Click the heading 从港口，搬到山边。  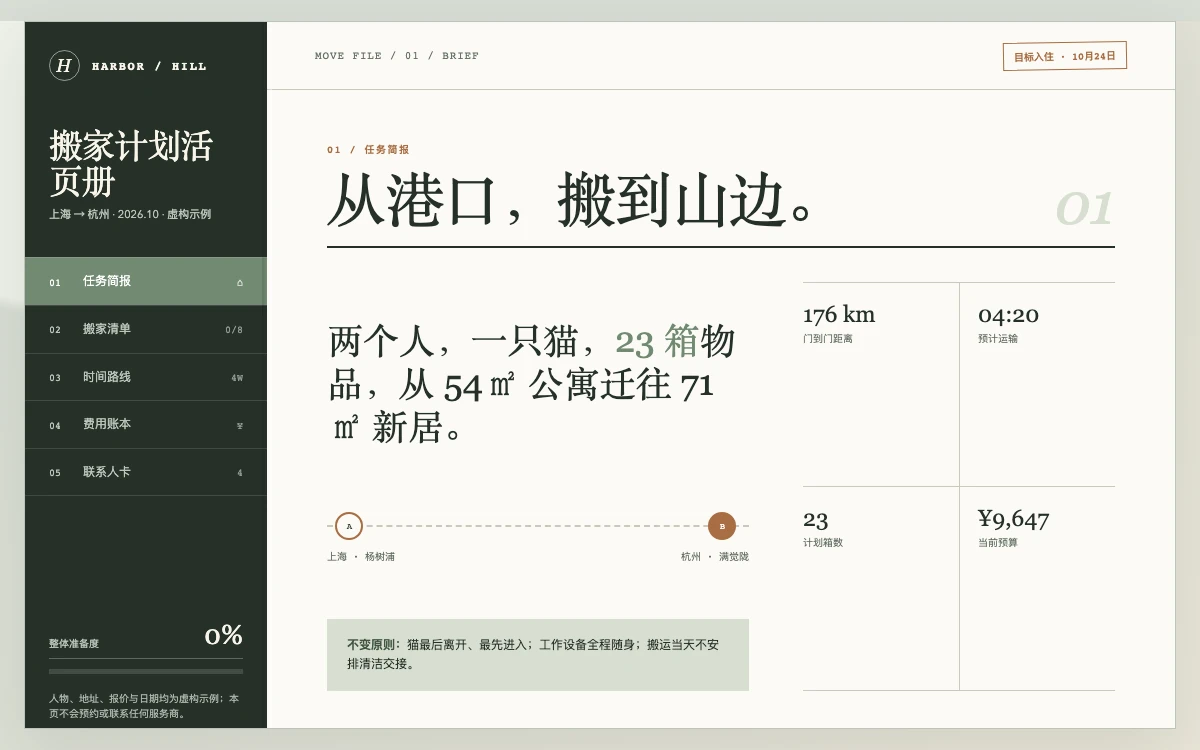[x=573, y=200]
